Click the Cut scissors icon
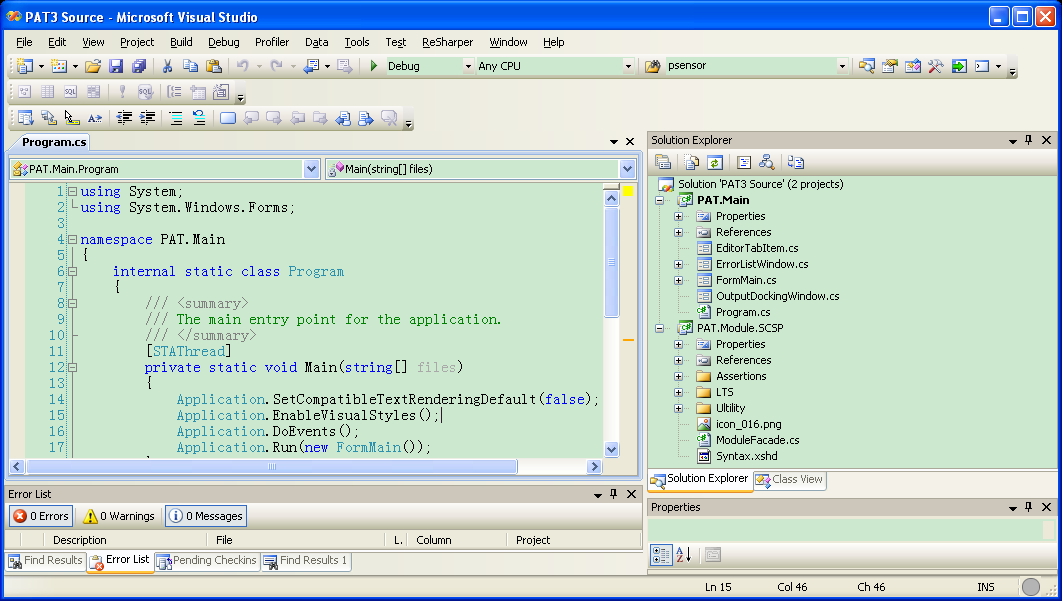 167,66
